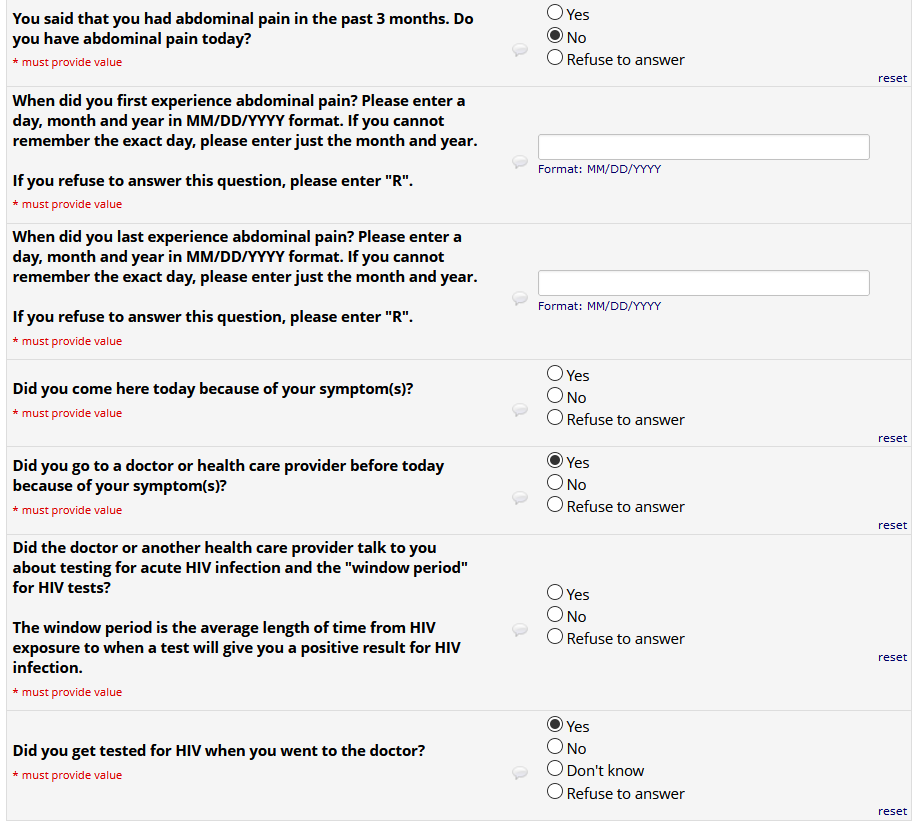Viewport: 917px width, 821px height.
Task: Click comment icon for HIV tested question
Action: pos(520,772)
